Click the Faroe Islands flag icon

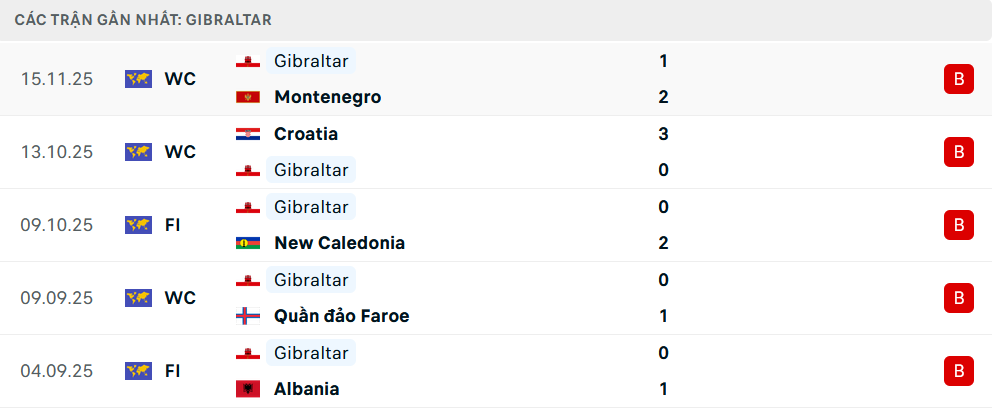[247, 316]
